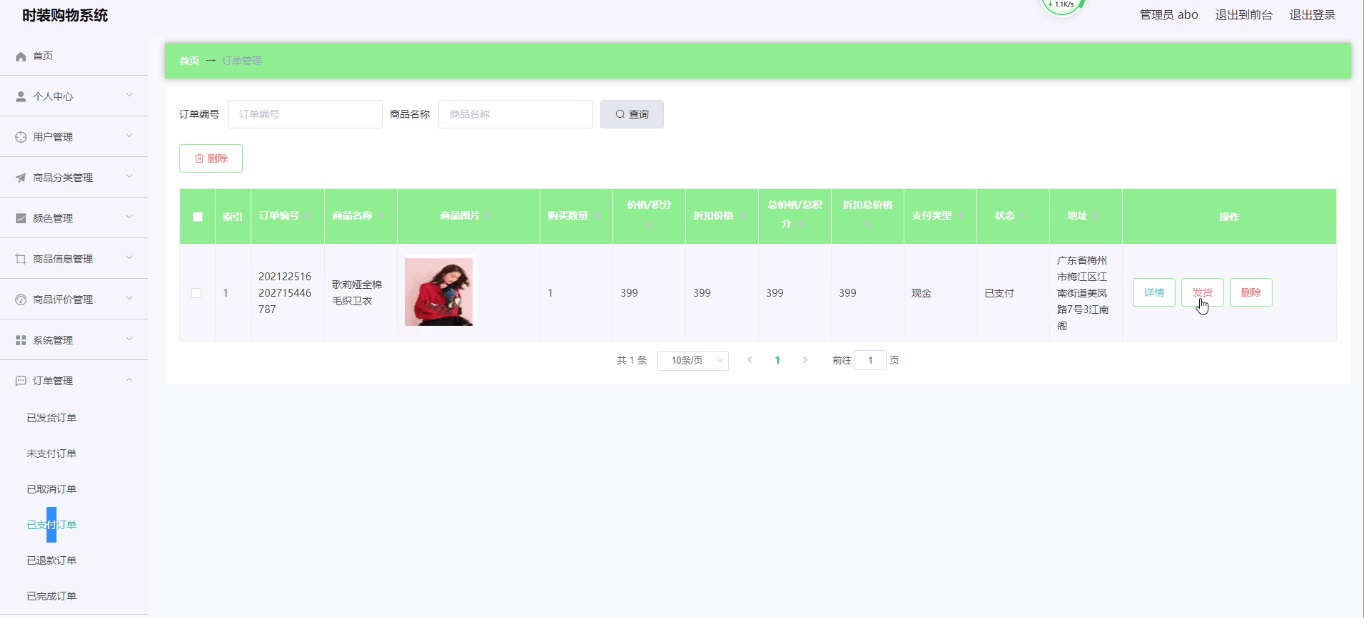Open the 10条/页 page size dropdown
The height and width of the screenshot is (618, 1364).
click(x=693, y=360)
